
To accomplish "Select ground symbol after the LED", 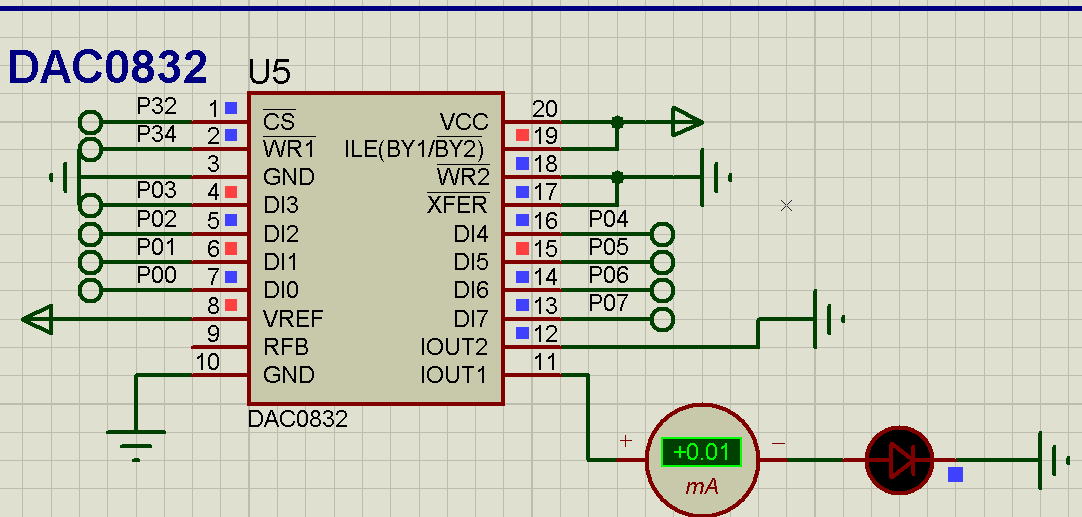I will [1056, 460].
